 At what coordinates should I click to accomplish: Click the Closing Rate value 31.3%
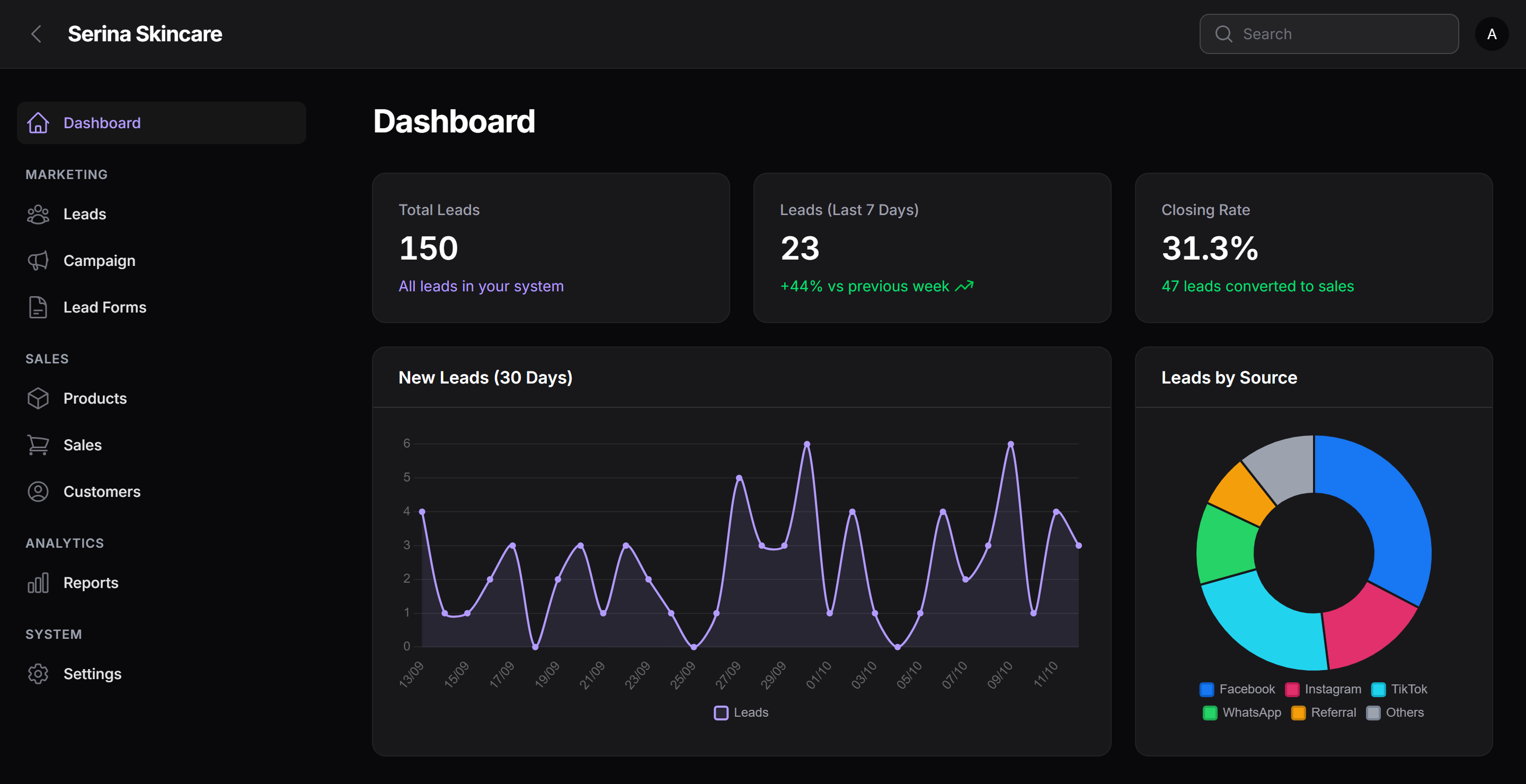pyautogui.click(x=1210, y=247)
